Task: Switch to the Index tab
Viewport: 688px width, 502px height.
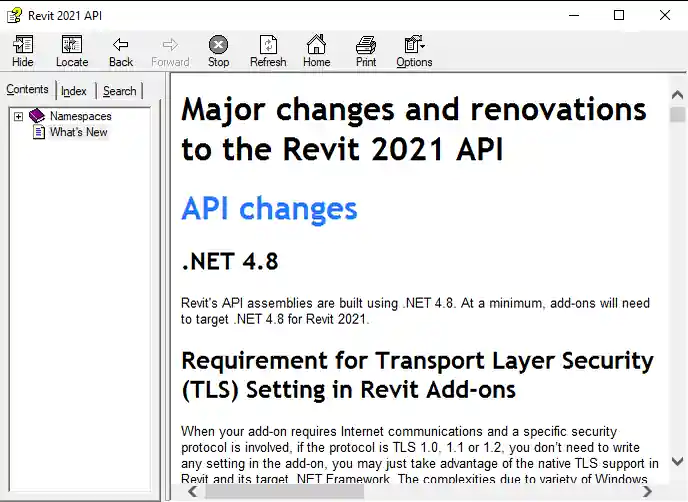Action: (x=74, y=91)
